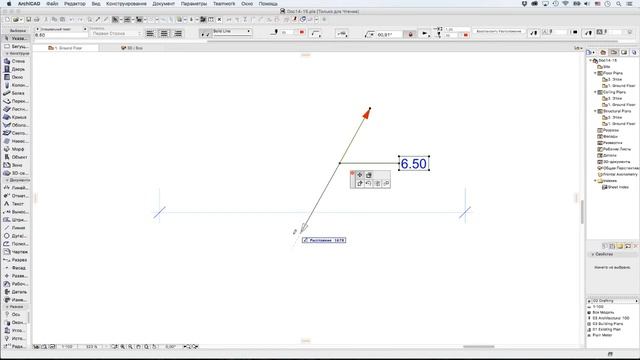Select the Колонна (Column) tool
640x360 pixels.
coord(15,85)
